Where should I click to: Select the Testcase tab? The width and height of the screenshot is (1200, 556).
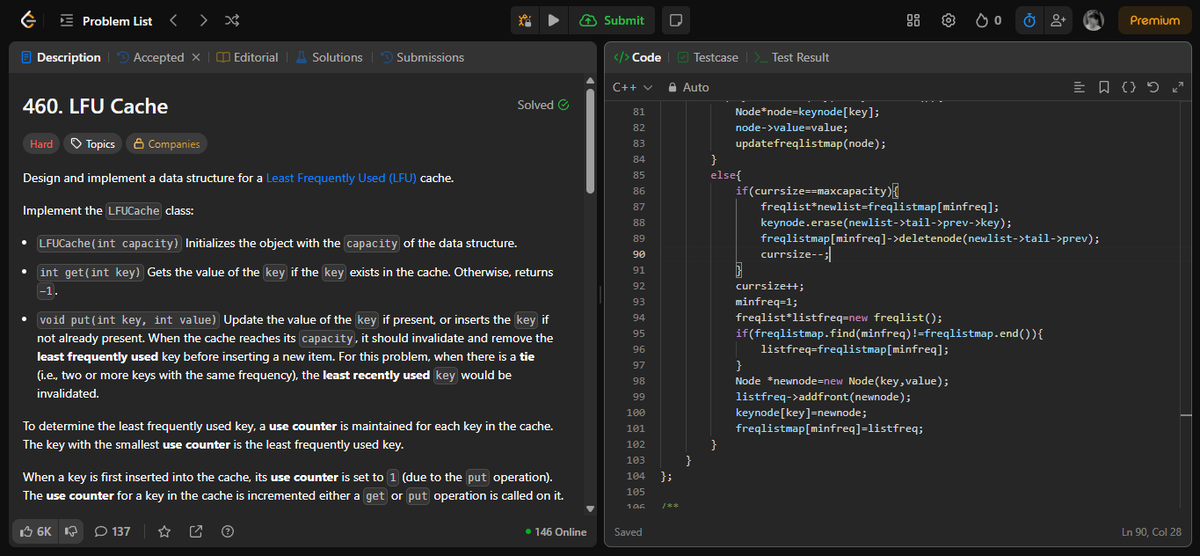[708, 57]
